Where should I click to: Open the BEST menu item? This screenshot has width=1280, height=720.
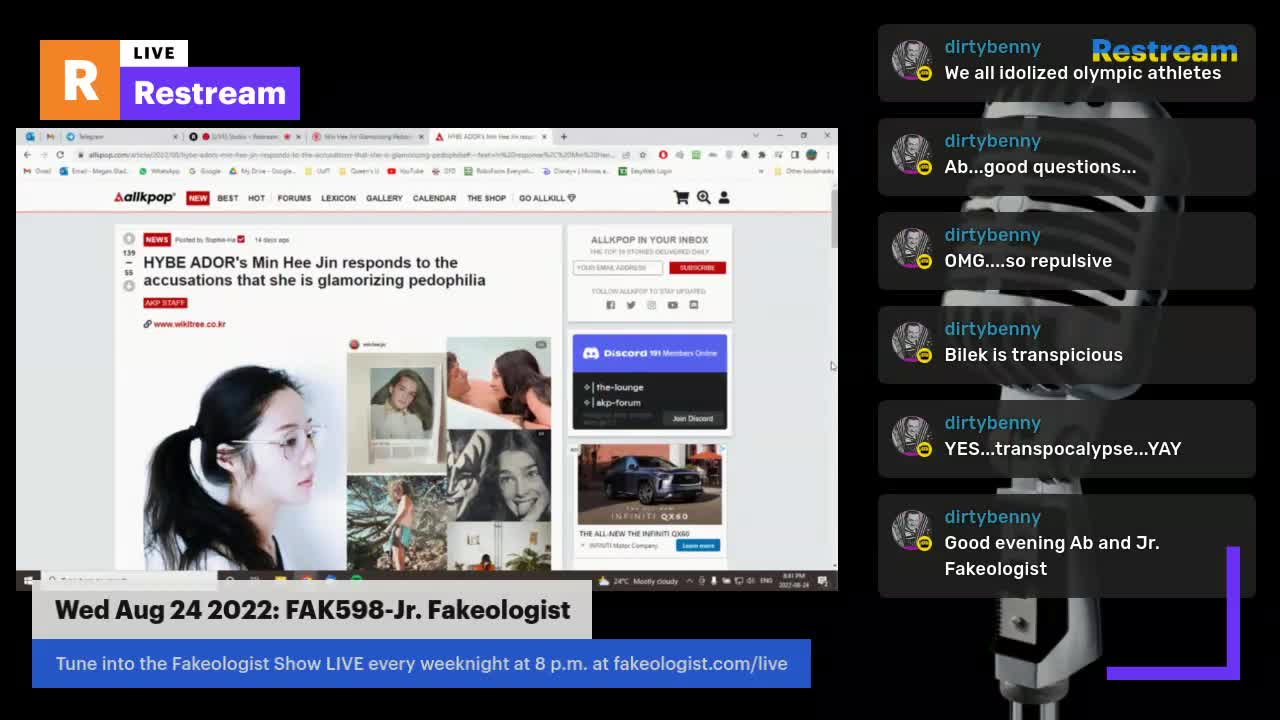pos(228,198)
